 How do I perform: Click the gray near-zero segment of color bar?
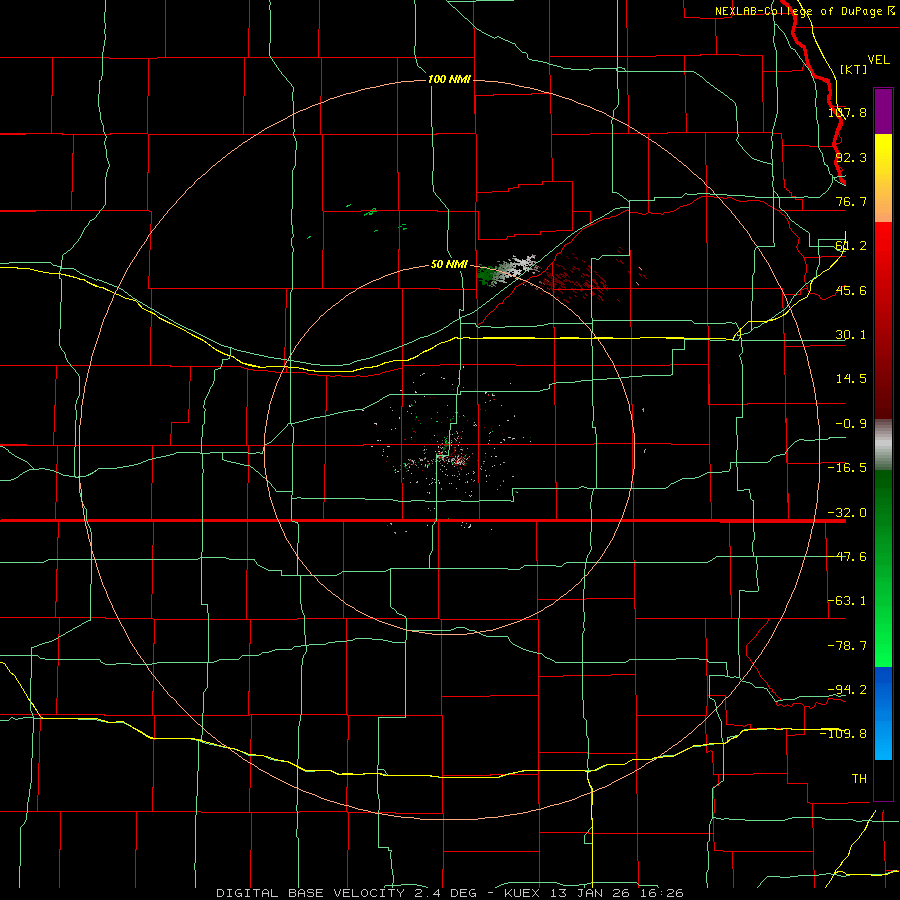pos(883,445)
